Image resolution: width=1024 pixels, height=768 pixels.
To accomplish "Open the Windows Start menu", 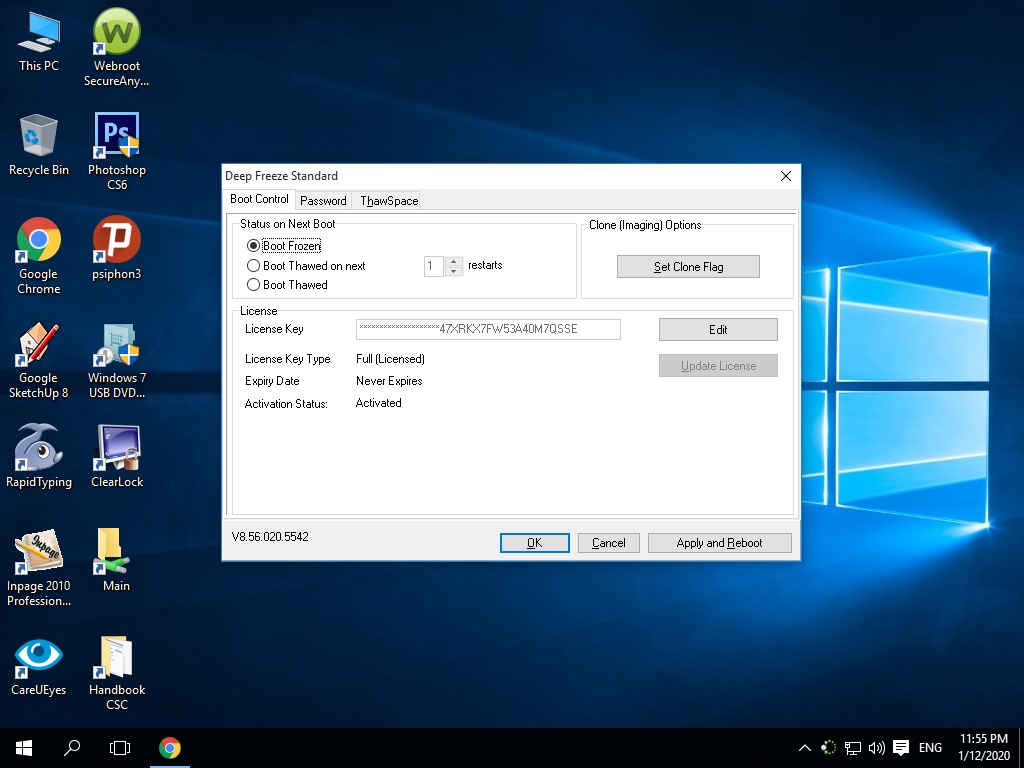I will pyautogui.click(x=24, y=748).
